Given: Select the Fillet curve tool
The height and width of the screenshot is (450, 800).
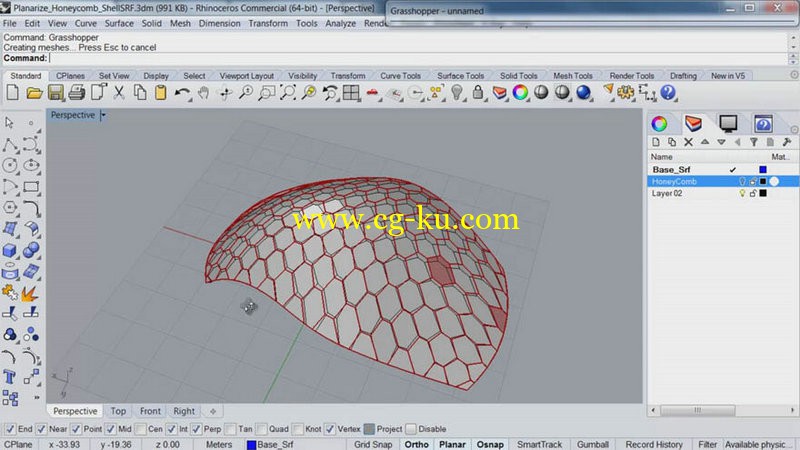Looking at the screenshot, I should [x=31, y=208].
